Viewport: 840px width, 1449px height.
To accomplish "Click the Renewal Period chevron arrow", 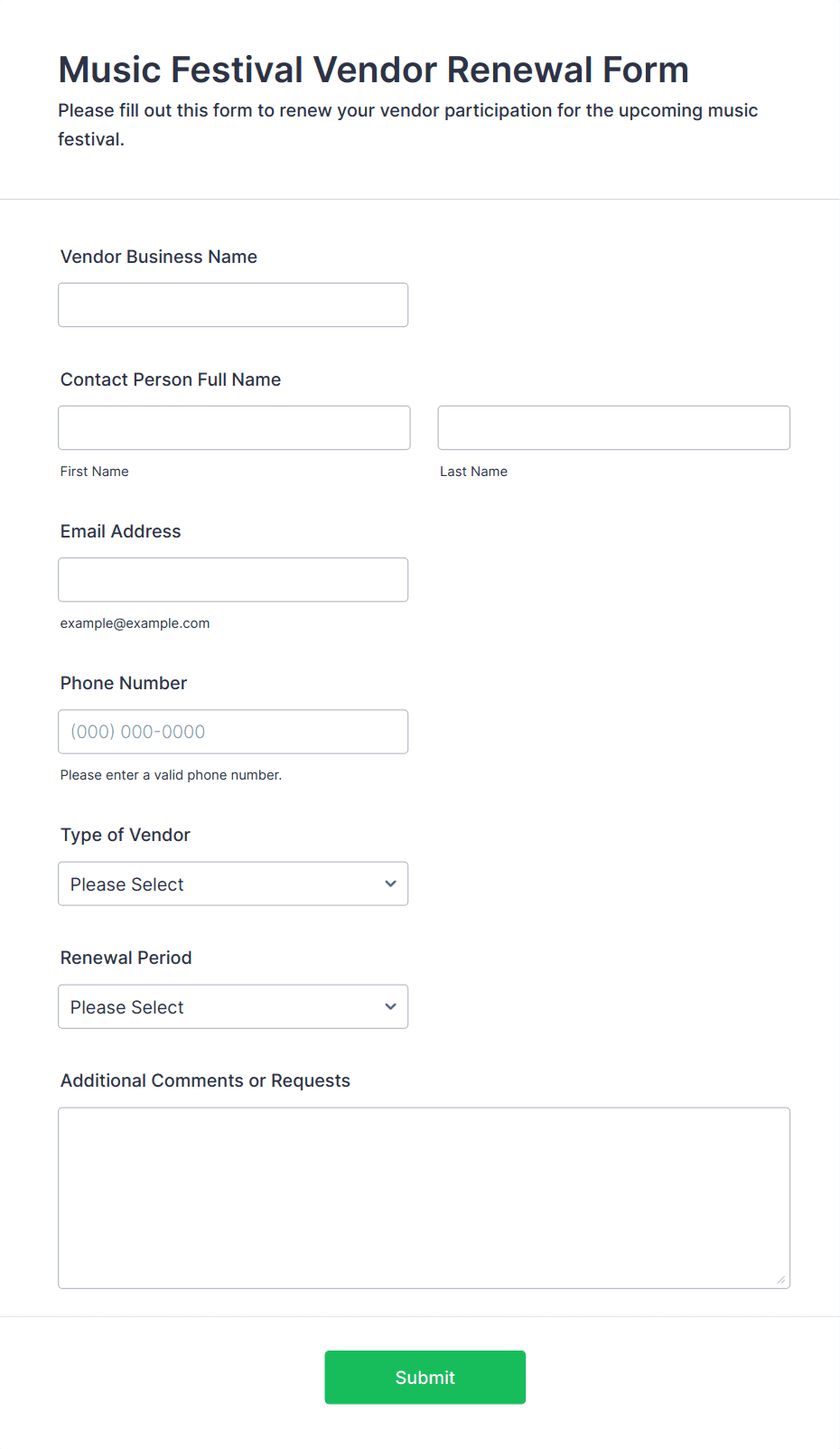I will (390, 1006).
